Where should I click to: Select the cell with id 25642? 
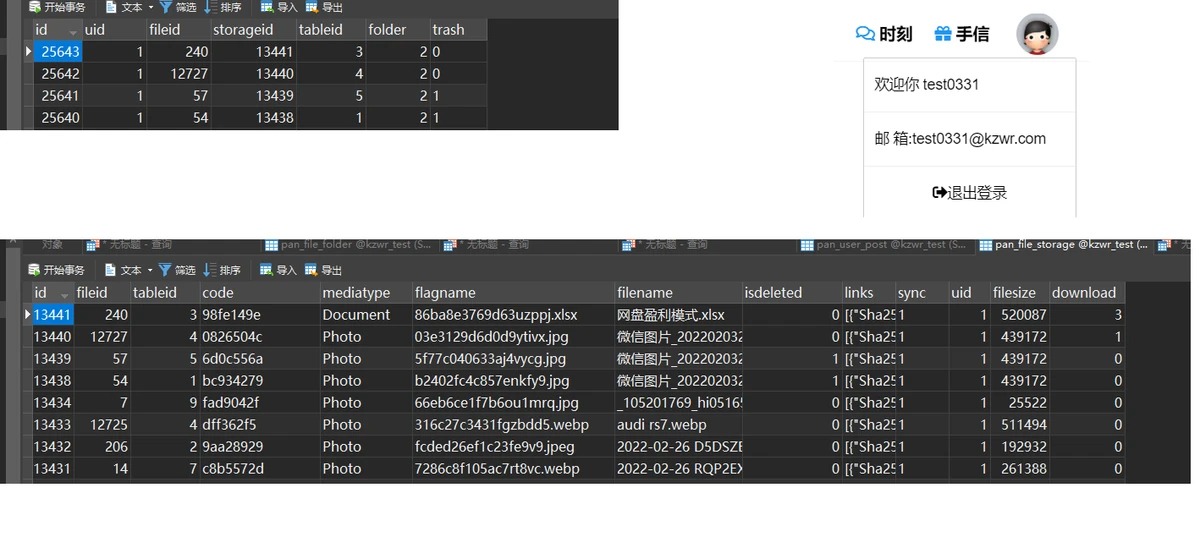click(60, 73)
